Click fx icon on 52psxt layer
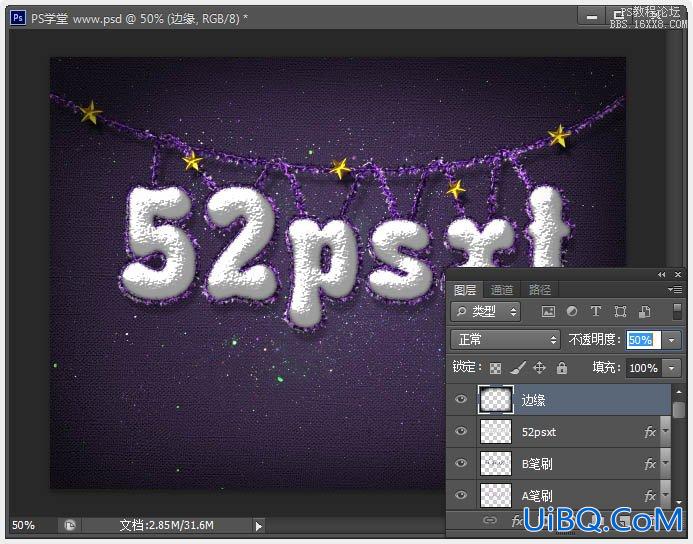This screenshot has width=693, height=544. coord(650,431)
